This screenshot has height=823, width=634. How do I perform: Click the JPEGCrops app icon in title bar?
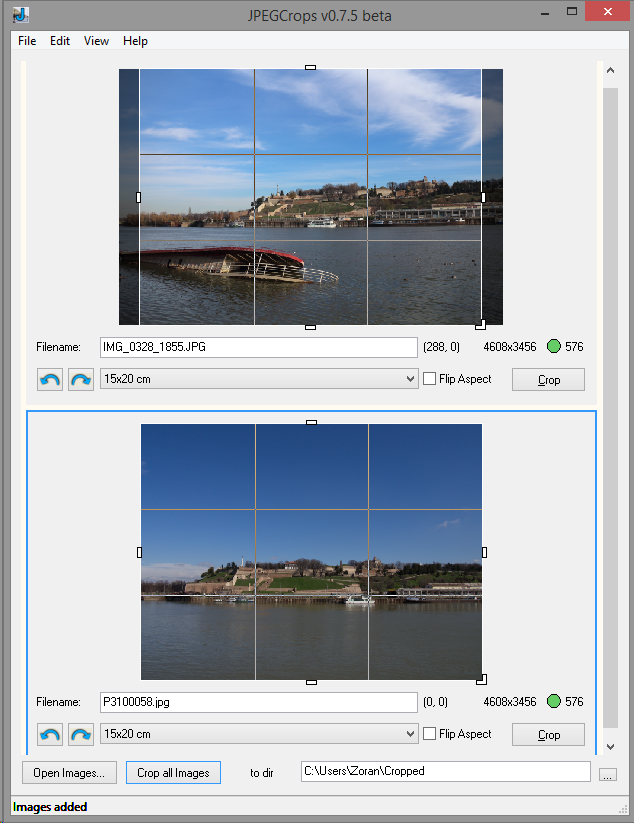point(20,15)
